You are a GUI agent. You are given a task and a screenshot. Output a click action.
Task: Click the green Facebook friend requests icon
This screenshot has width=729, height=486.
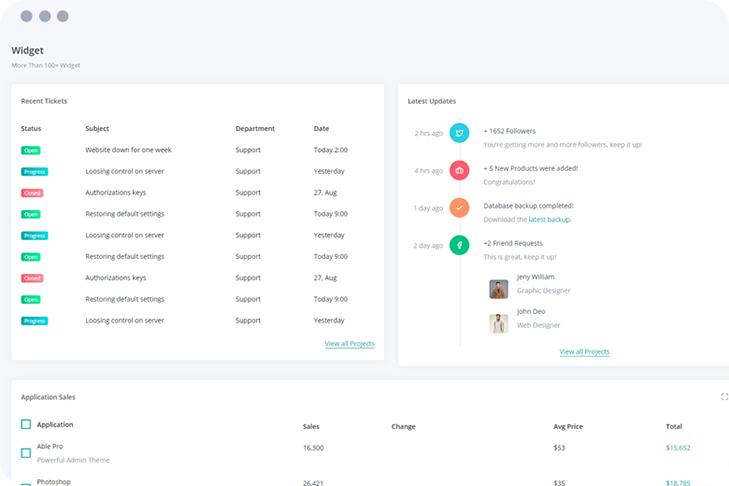click(459, 245)
